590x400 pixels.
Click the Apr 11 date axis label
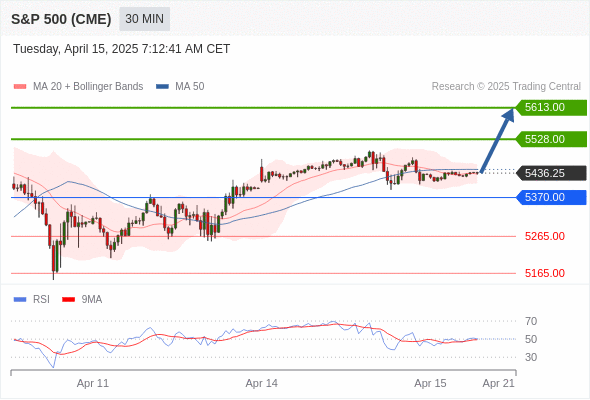tap(93, 383)
